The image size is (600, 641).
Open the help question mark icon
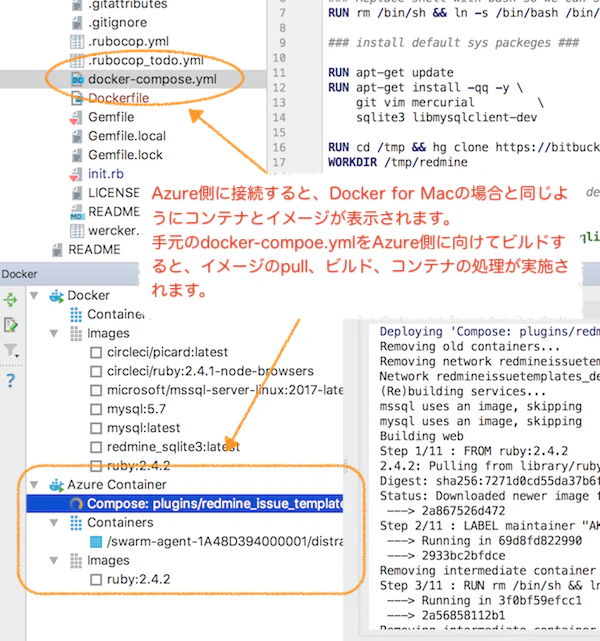(x=11, y=381)
